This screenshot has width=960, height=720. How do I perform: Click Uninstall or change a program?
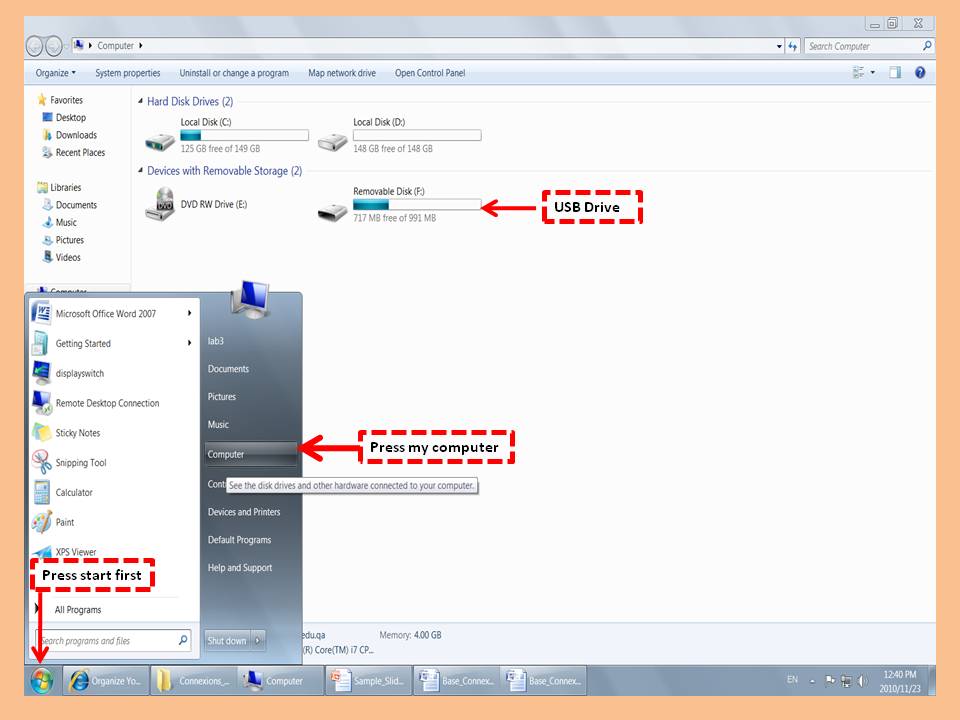tap(234, 73)
